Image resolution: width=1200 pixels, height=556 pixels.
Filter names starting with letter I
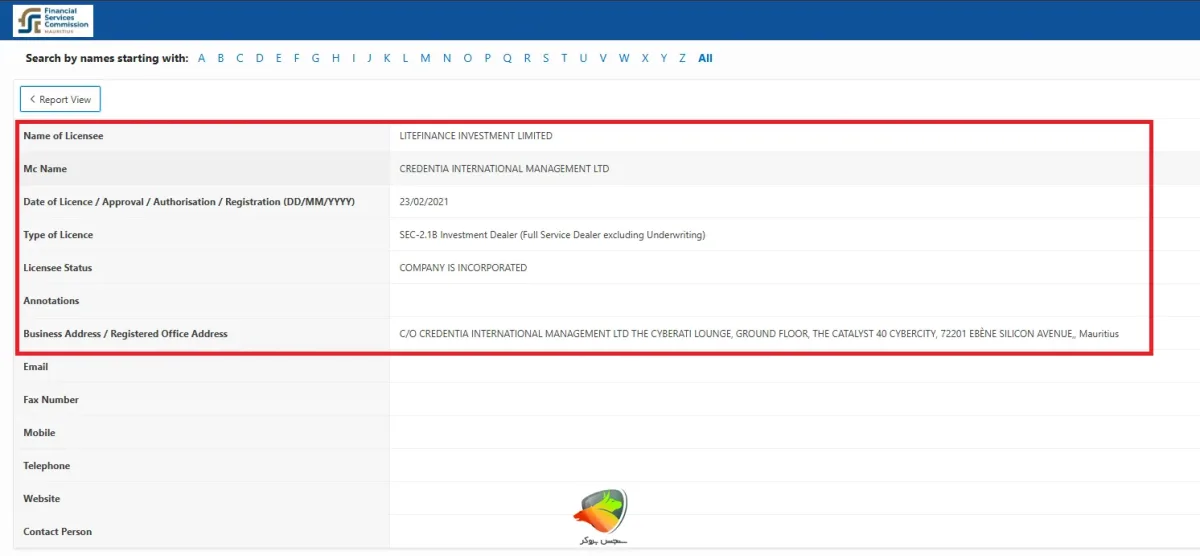coord(353,58)
